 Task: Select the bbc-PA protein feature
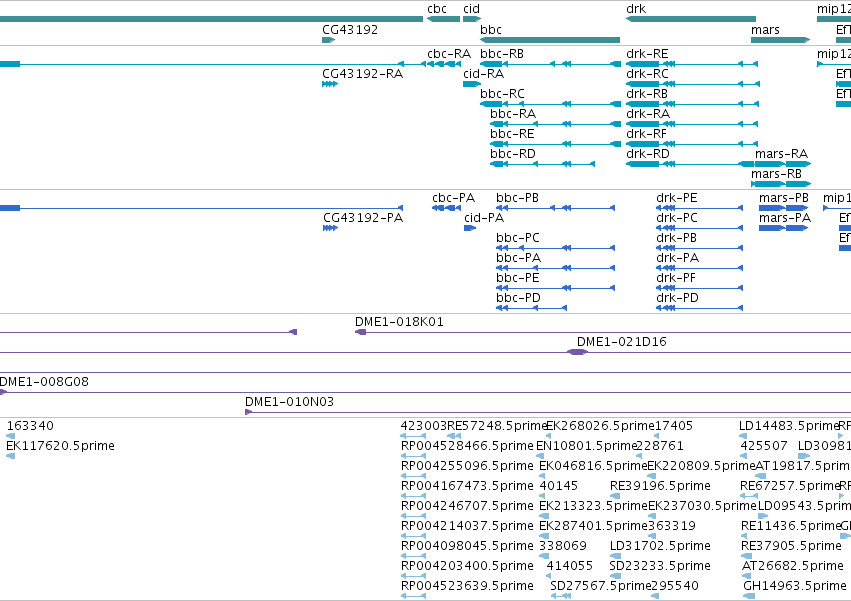click(x=555, y=268)
